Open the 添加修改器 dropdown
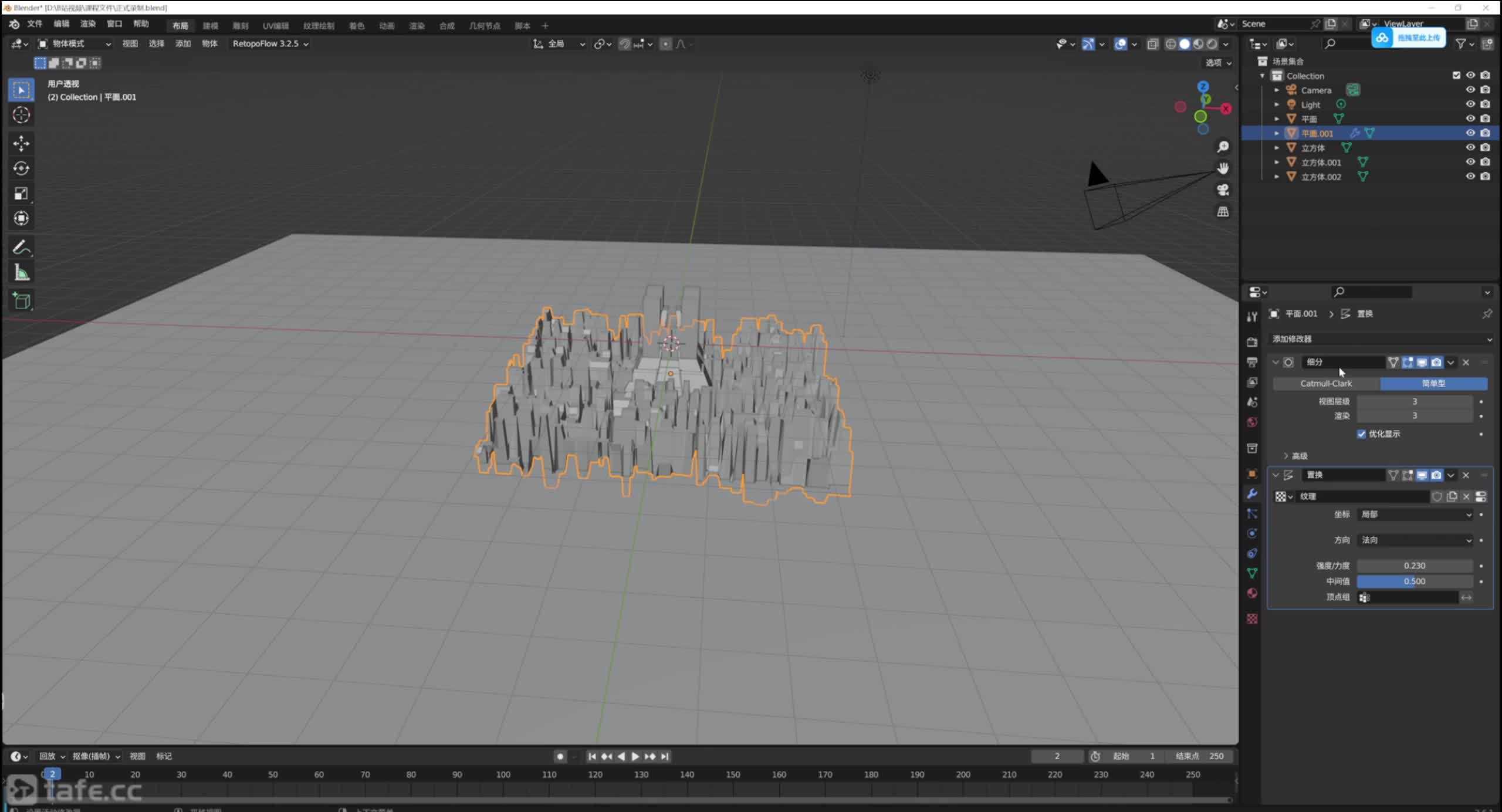This screenshot has width=1502, height=812. [1381, 339]
